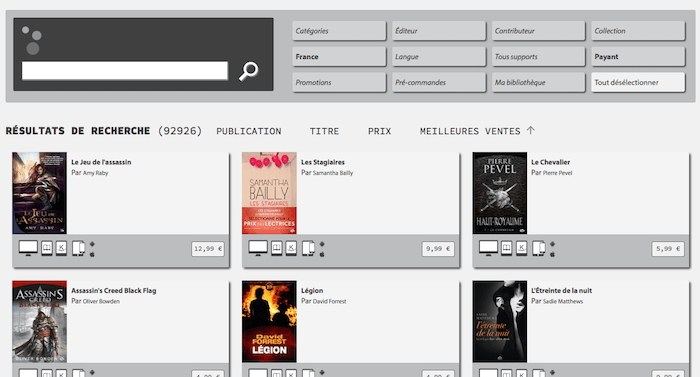Click the desktop monitor icon on Le Chevalier

click(x=488, y=248)
